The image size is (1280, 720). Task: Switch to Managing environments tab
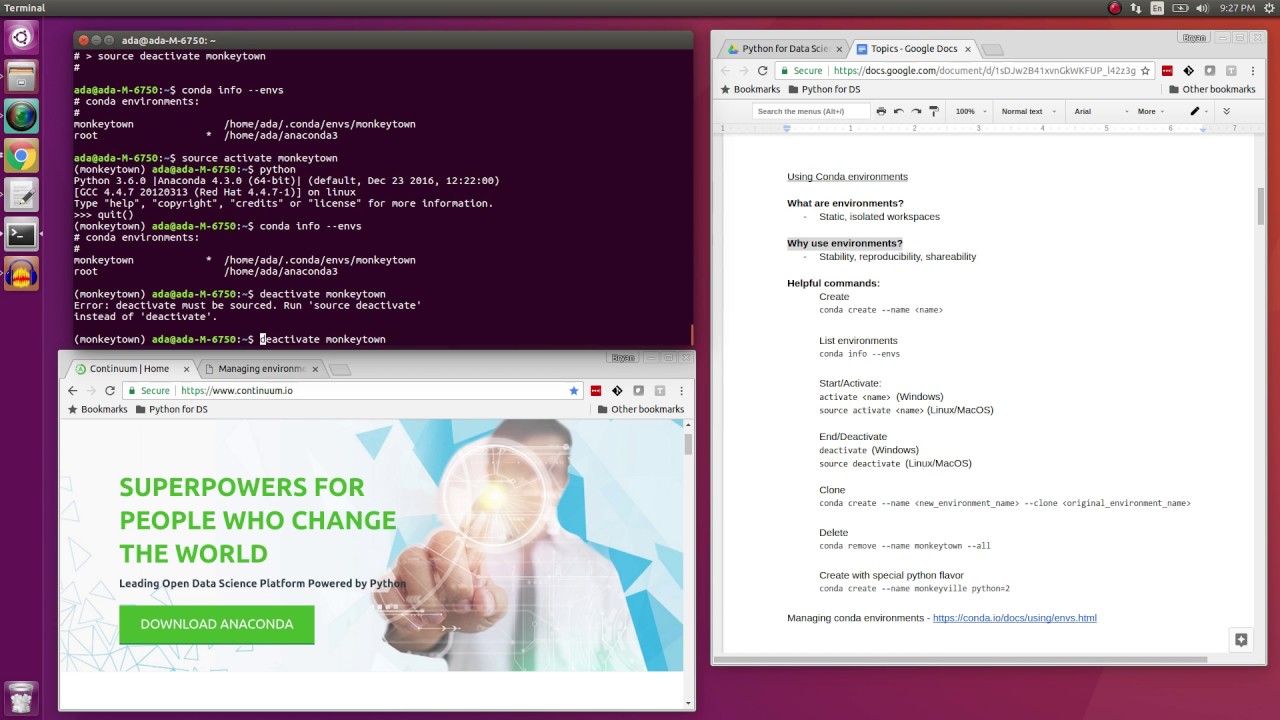pos(261,369)
